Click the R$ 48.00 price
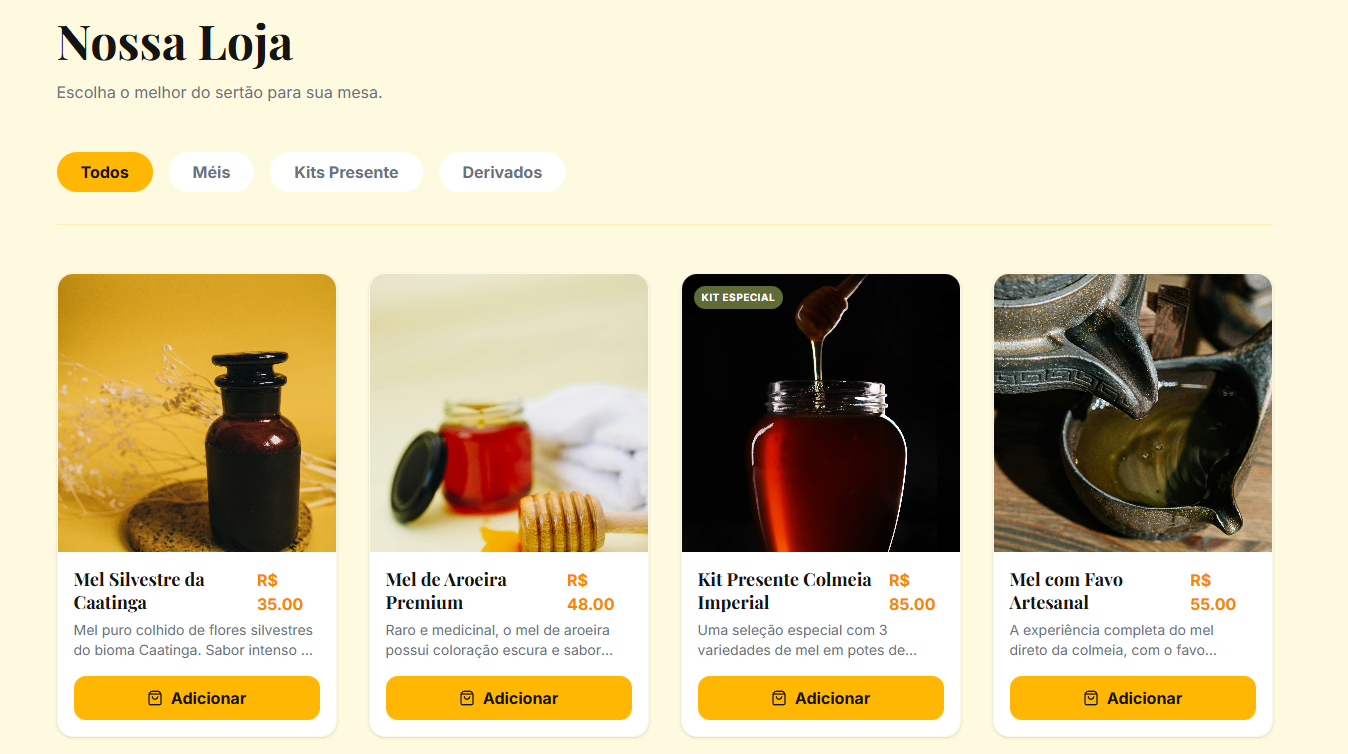The width and height of the screenshot is (1348, 754). click(590, 592)
